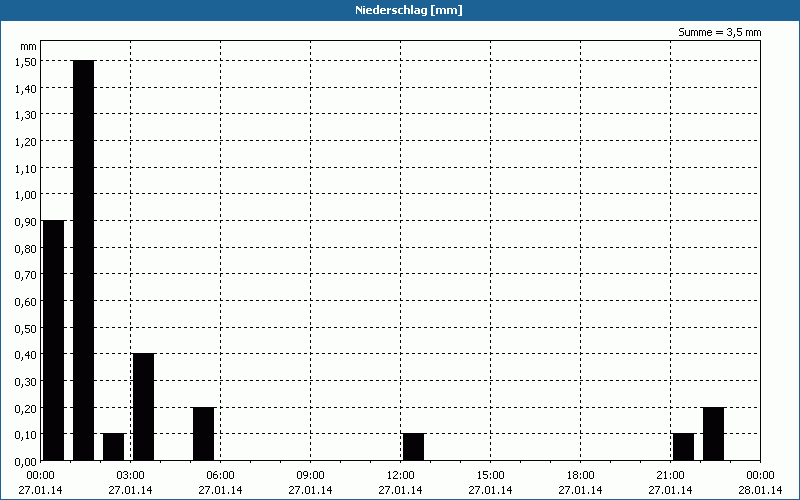The image size is (800, 500).
Task: Click the 28.01.14 date label
Action: (x=760, y=490)
